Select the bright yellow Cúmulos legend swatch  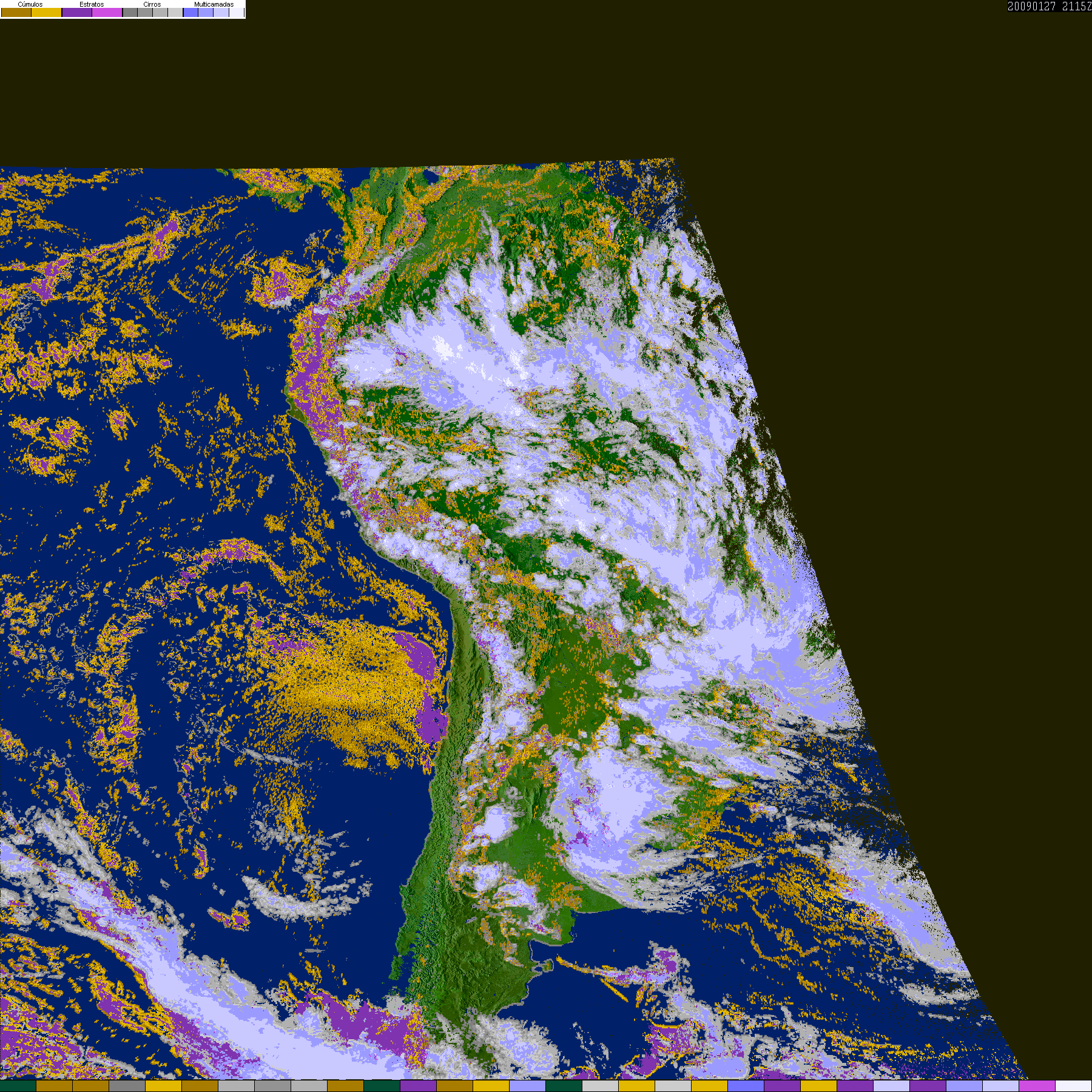[47, 12]
